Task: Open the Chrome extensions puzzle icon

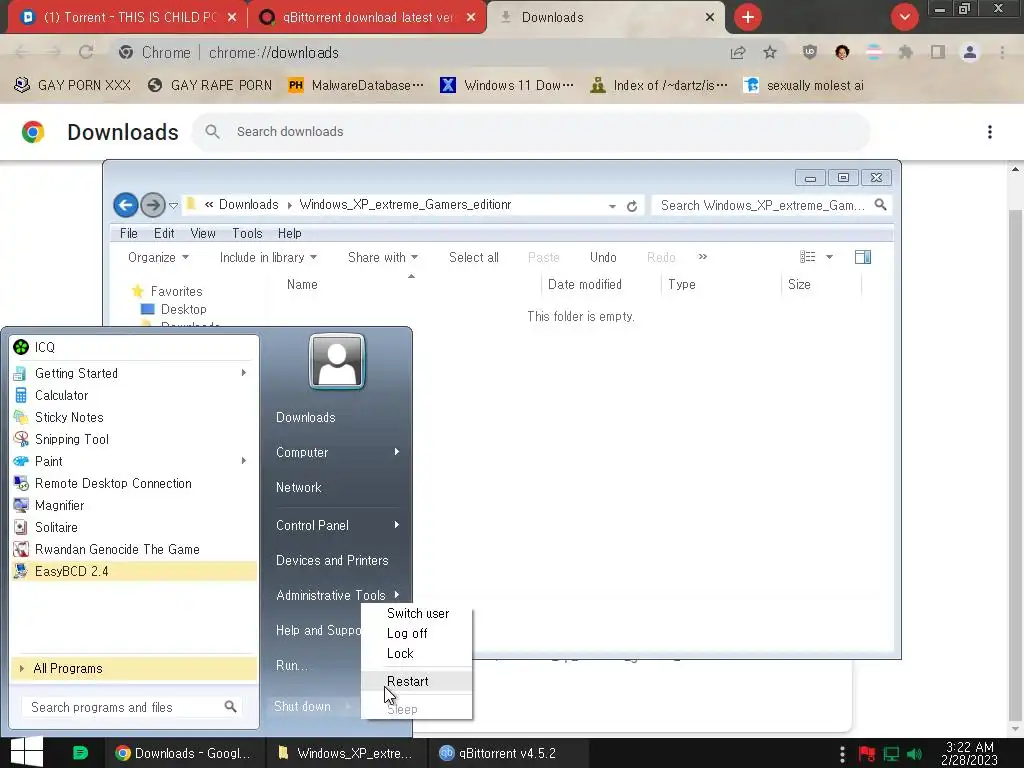Action: tap(905, 52)
